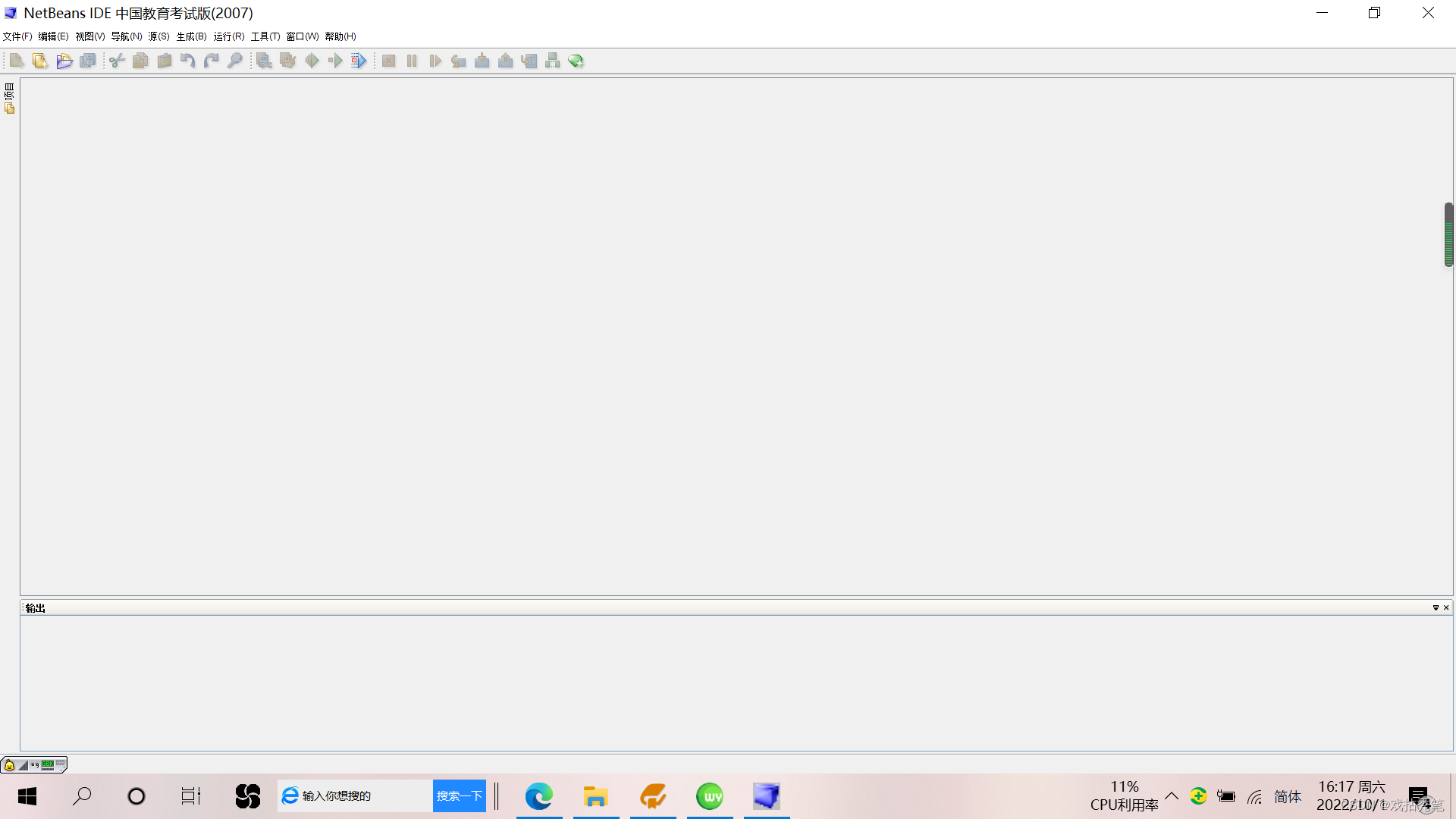This screenshot has width=1456, height=819.
Task: Click the Undo arrow icon
Action: (x=187, y=61)
